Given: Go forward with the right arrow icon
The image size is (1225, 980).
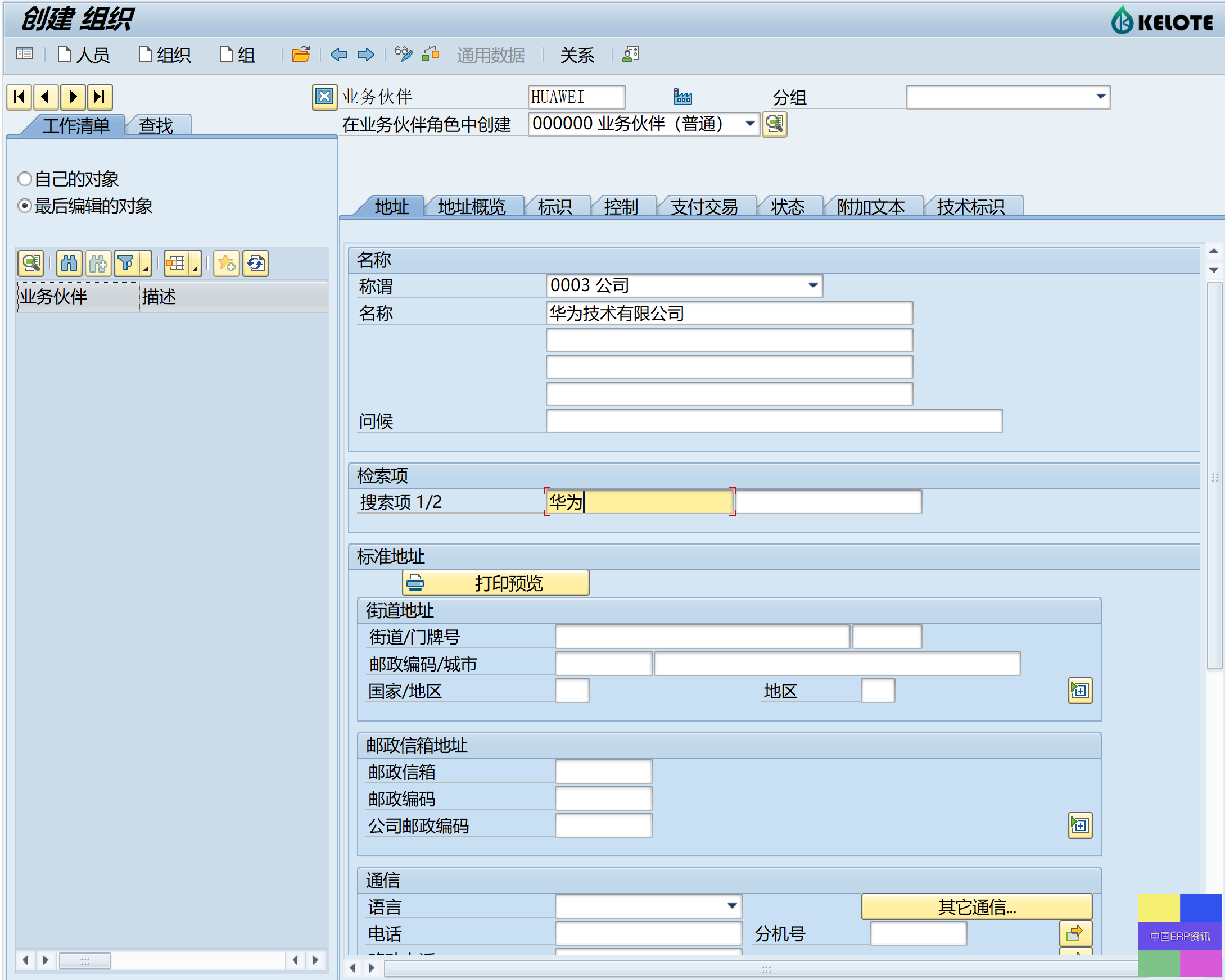Looking at the screenshot, I should (x=366, y=55).
